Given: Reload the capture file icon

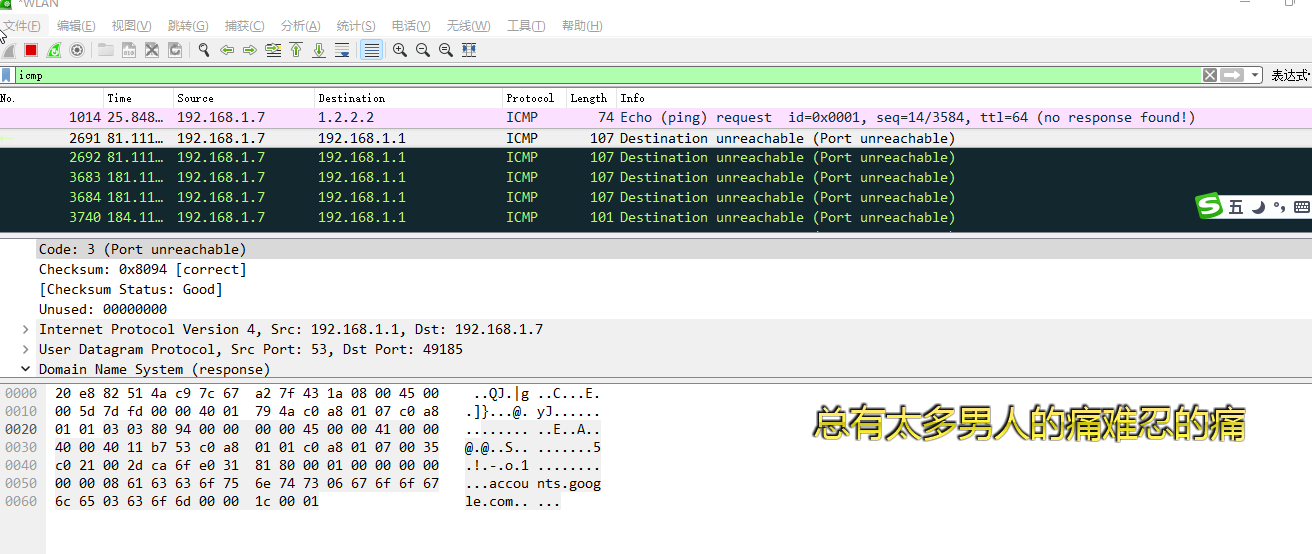Looking at the screenshot, I should click(175, 50).
